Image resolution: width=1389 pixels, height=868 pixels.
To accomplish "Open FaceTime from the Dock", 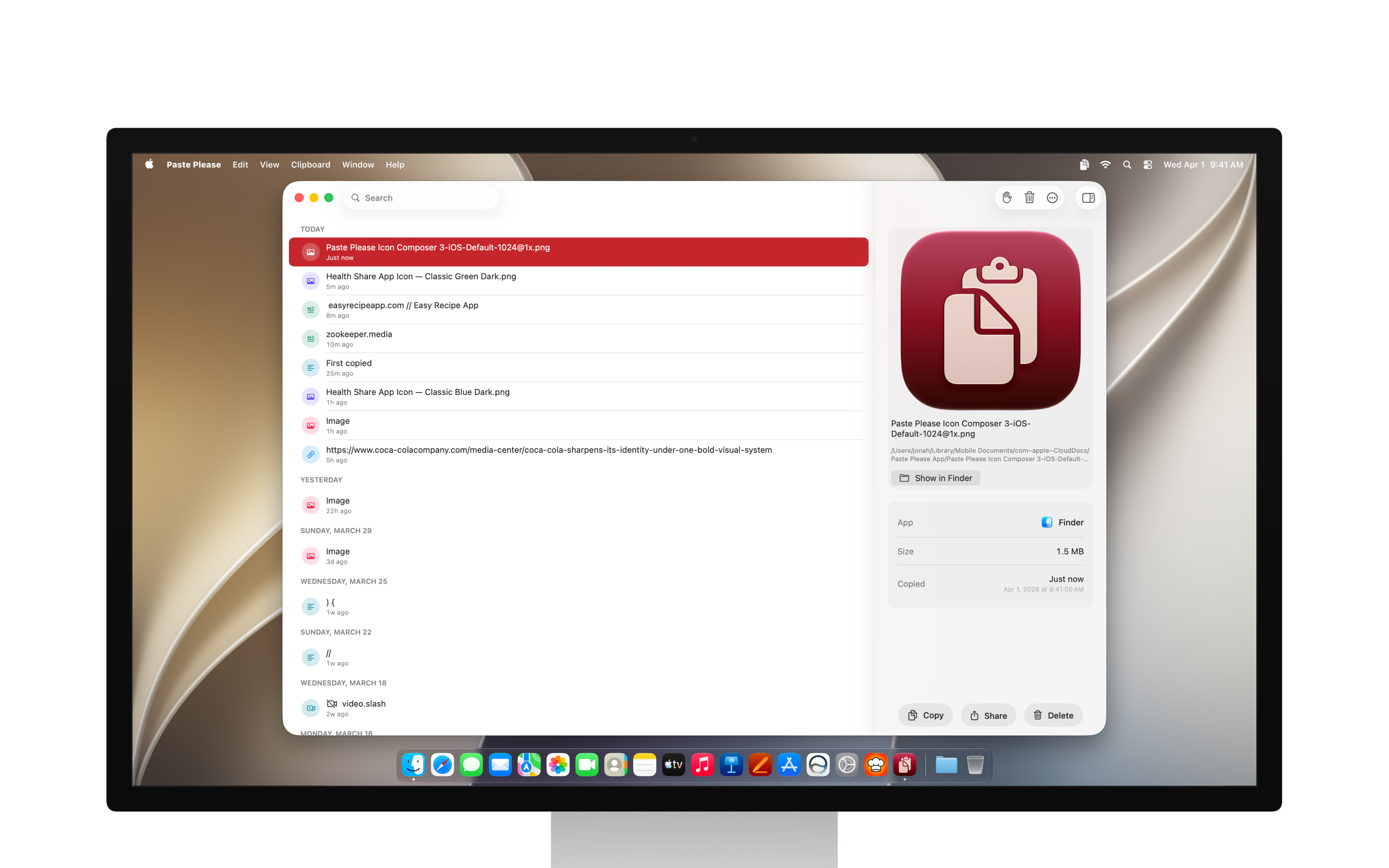I will pyautogui.click(x=586, y=765).
